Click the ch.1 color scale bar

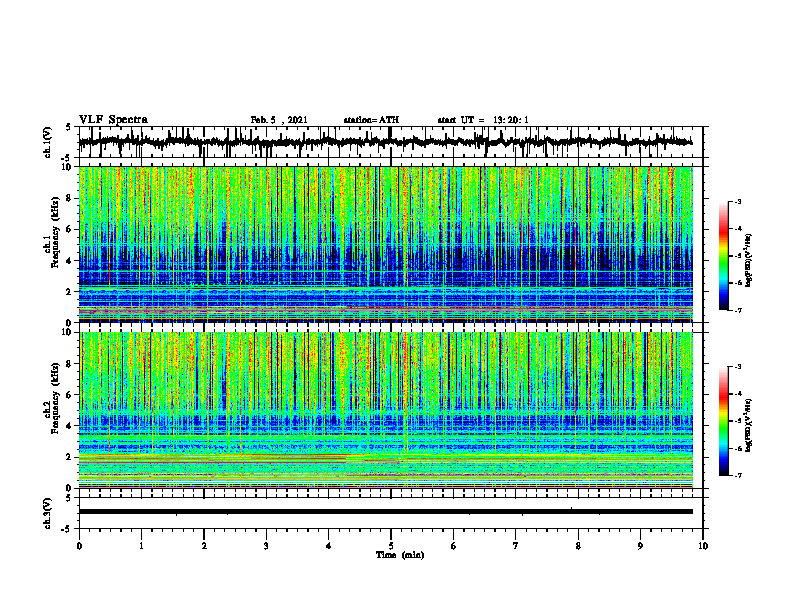tap(724, 256)
